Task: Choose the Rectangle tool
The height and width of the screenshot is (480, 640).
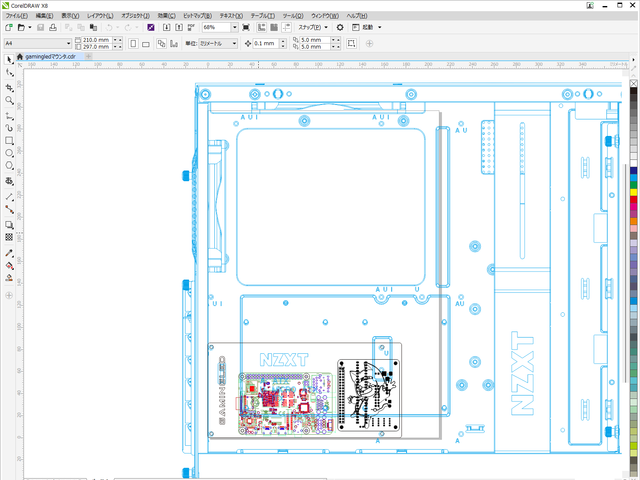Action: (x=9, y=141)
